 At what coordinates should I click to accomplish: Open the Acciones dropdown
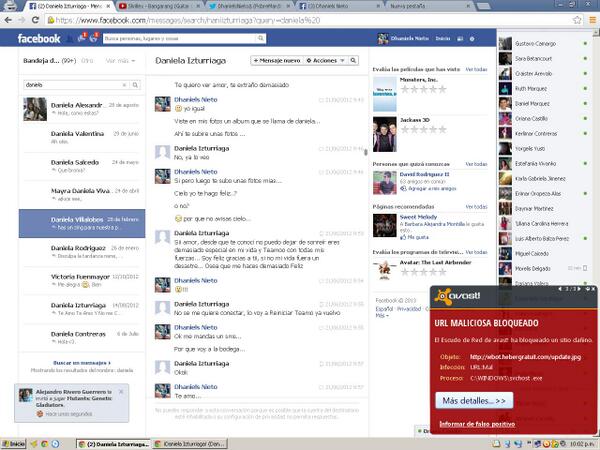[x=326, y=60]
